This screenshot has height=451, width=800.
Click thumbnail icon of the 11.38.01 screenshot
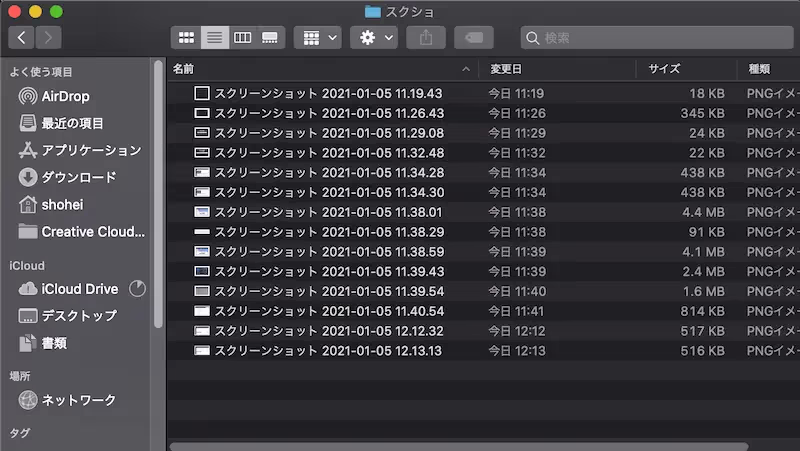(x=202, y=212)
